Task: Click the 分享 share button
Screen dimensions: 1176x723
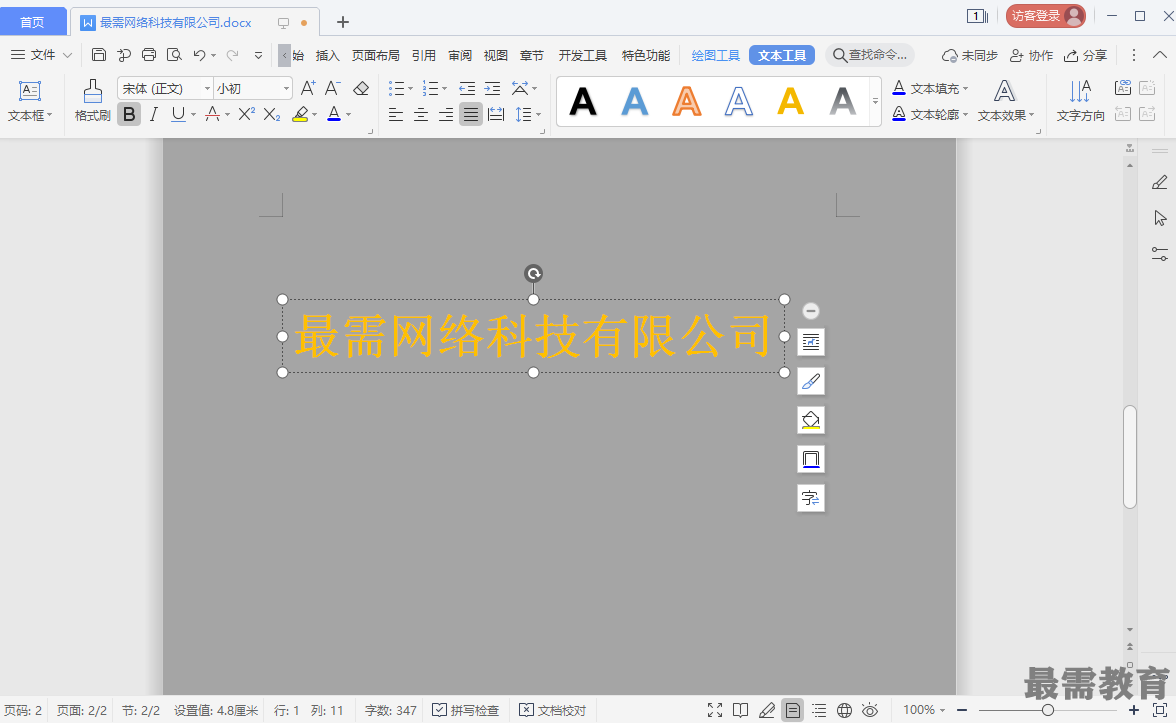Action: click(x=1085, y=56)
